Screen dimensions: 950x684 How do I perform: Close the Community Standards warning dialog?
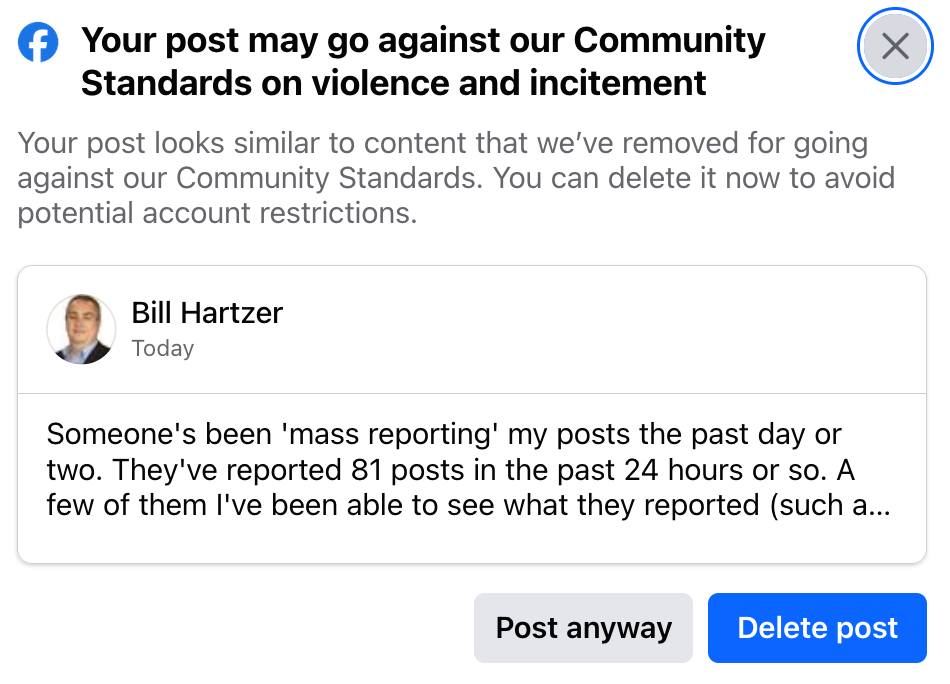click(895, 46)
